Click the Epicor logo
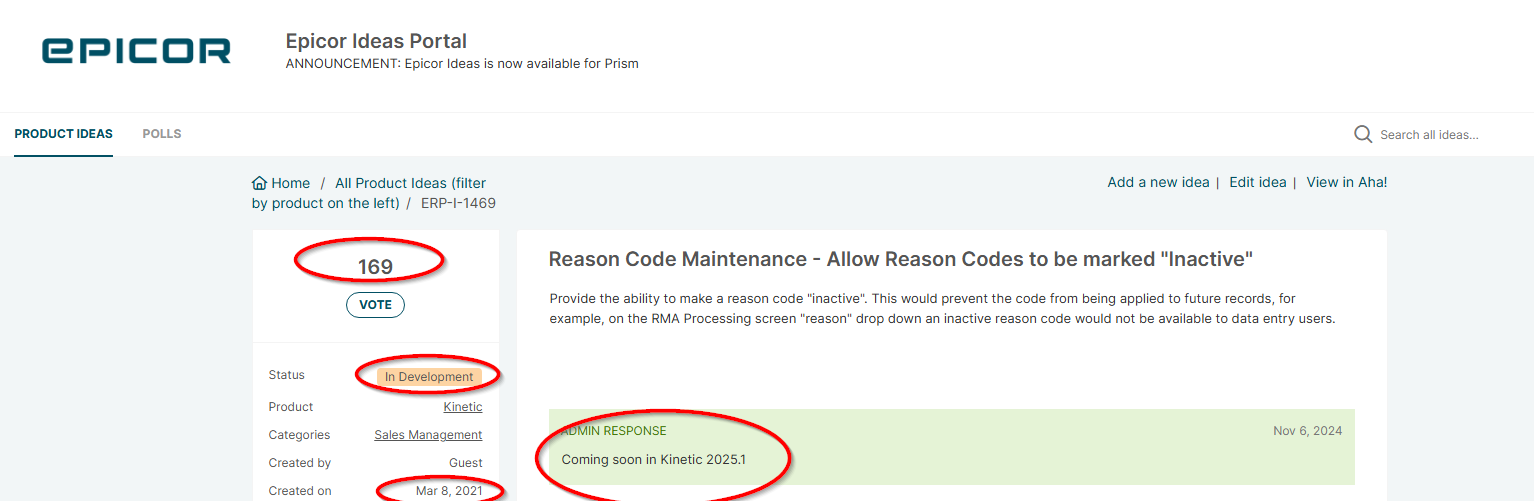Screen dimensions: 1534x501 click(x=136, y=51)
